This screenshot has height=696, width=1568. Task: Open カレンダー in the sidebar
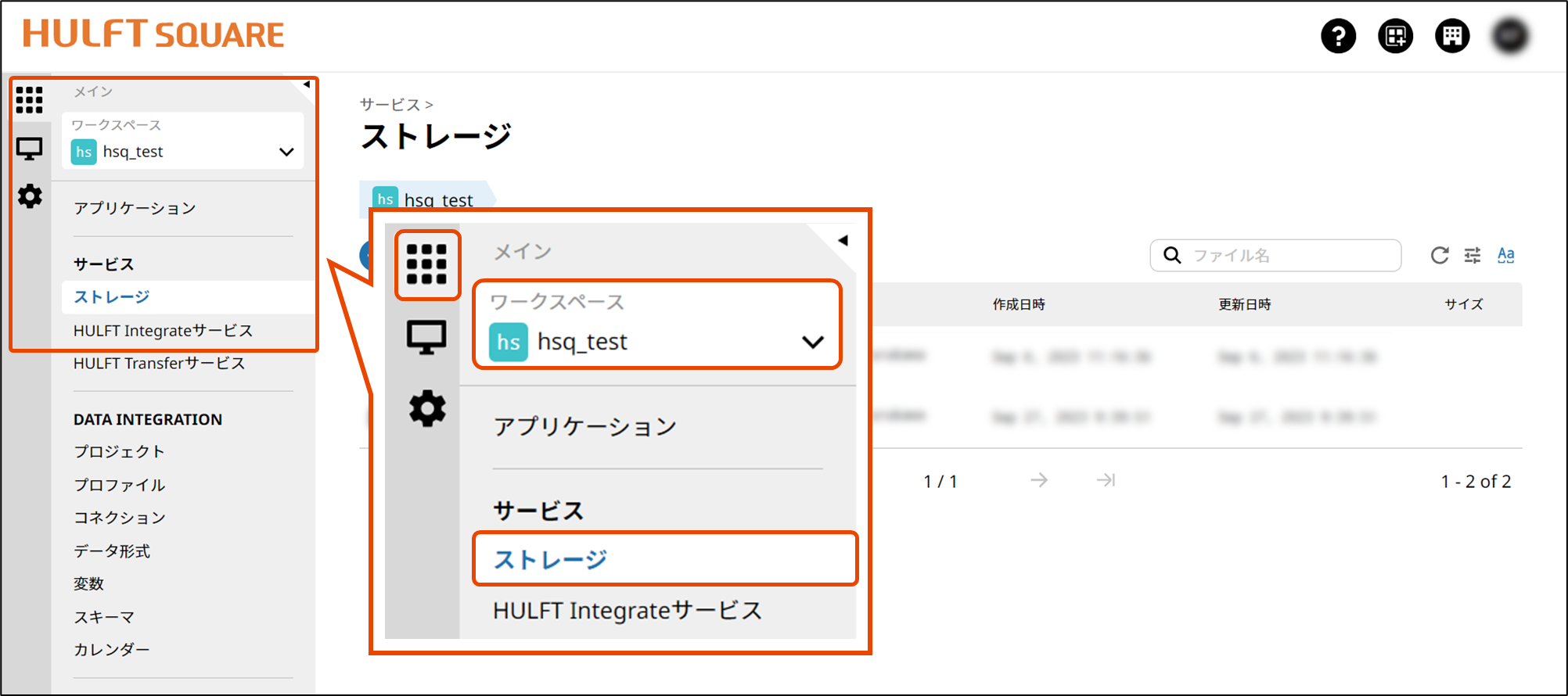(x=111, y=650)
